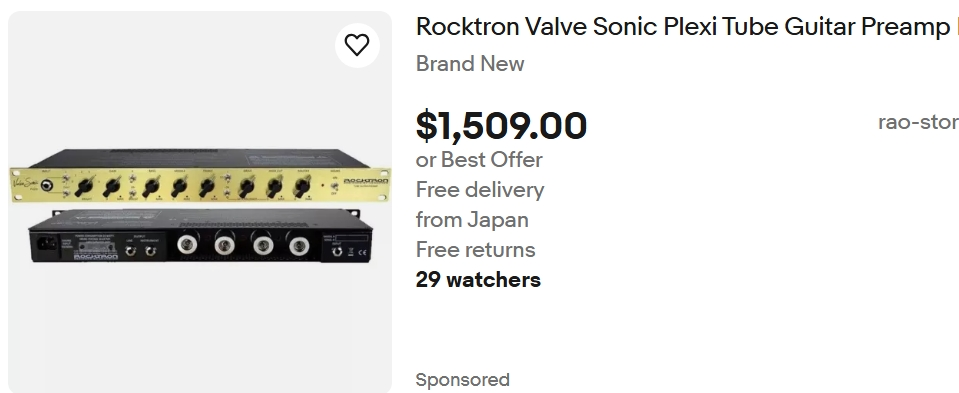Click the 'Free returns' text

pyautogui.click(x=475, y=249)
